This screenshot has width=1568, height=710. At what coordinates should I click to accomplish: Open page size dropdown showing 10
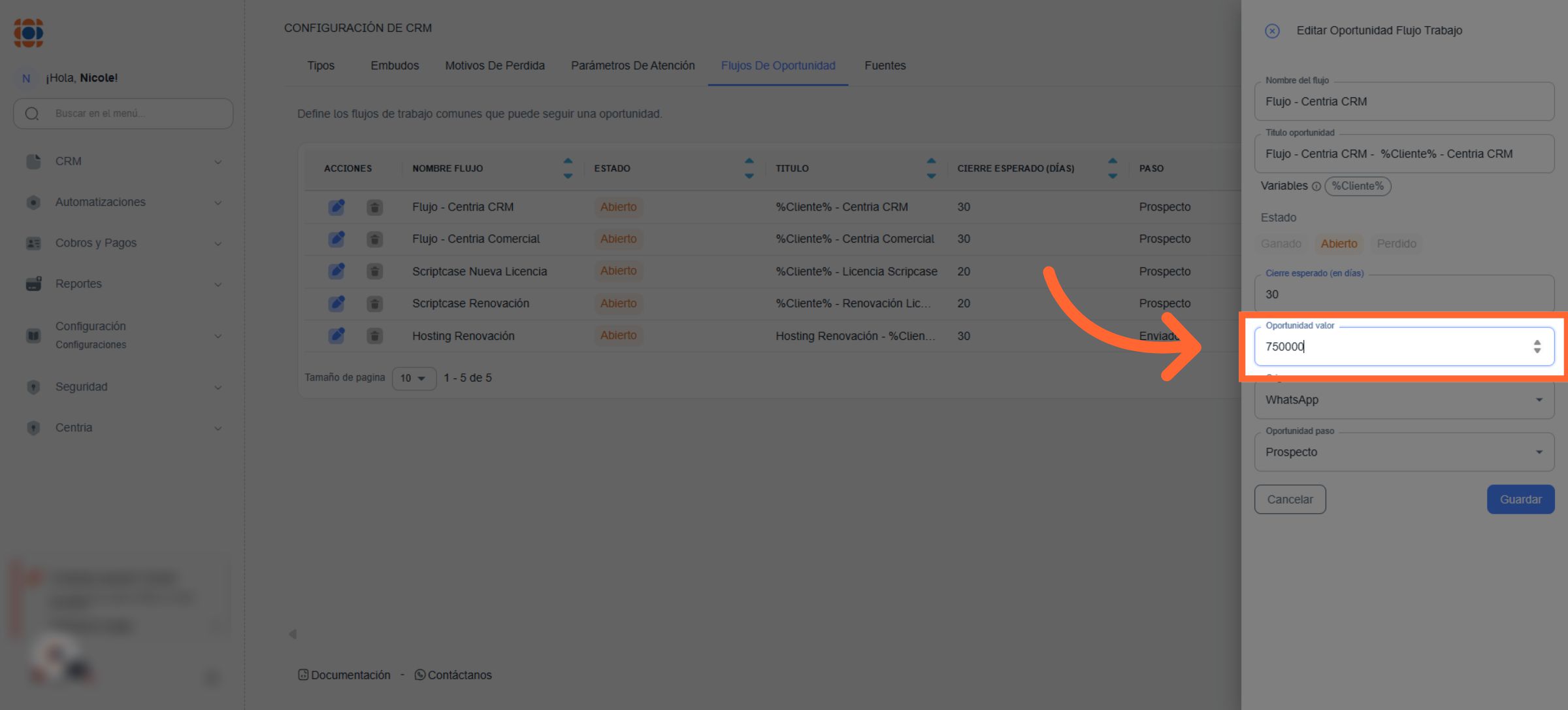point(414,379)
